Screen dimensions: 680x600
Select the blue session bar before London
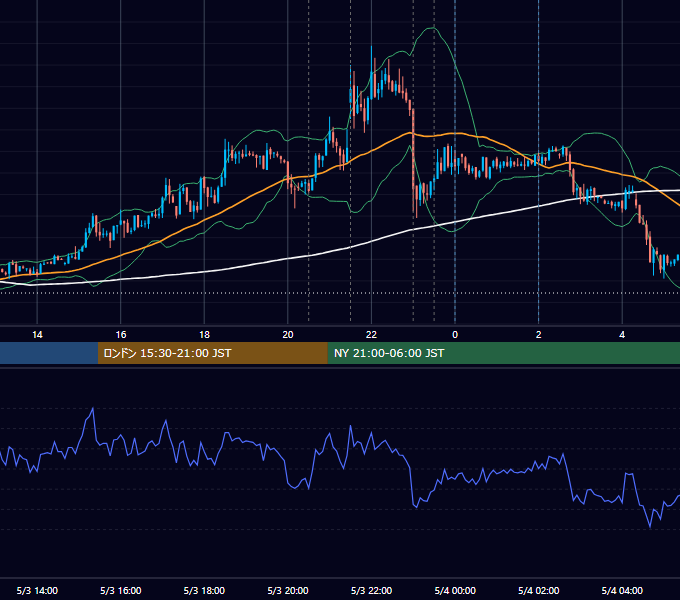click(x=49, y=353)
